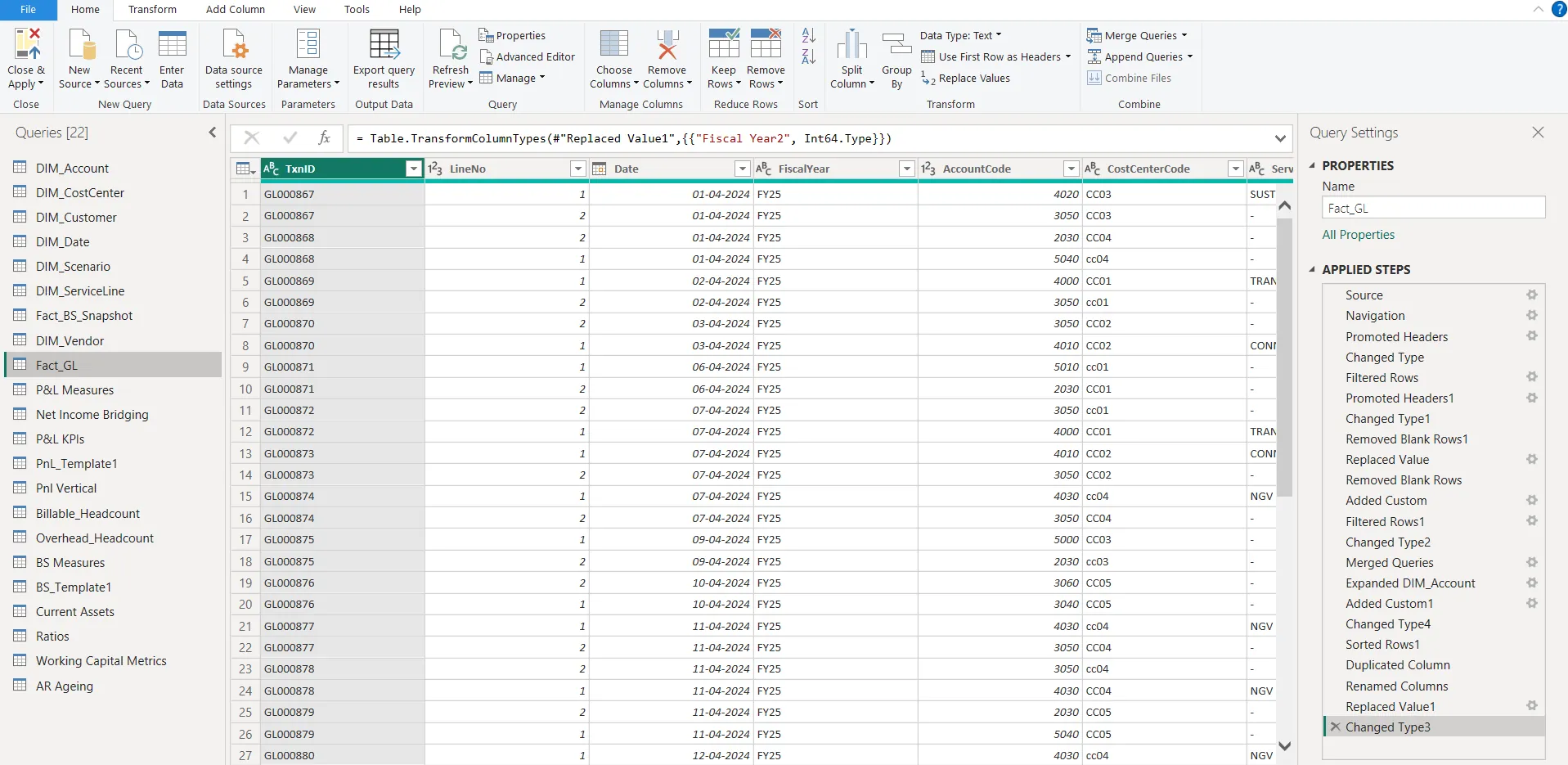Expand the formula bar
Screen dimensions: 1568x765
click(x=1280, y=138)
